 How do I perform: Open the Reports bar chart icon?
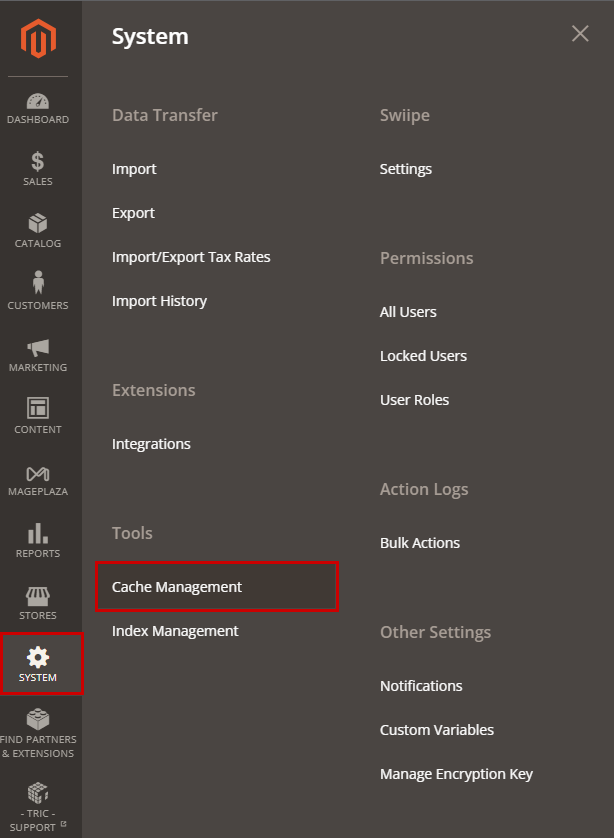pyautogui.click(x=38, y=534)
